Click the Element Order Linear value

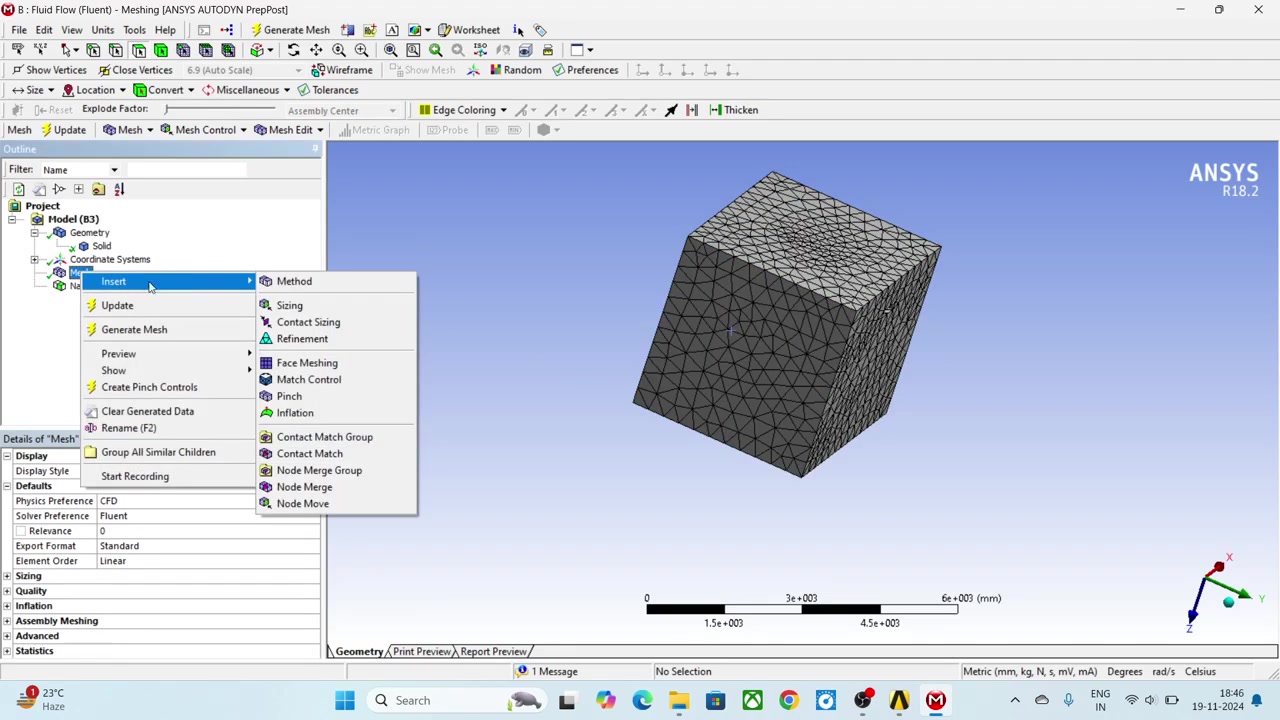coord(208,561)
